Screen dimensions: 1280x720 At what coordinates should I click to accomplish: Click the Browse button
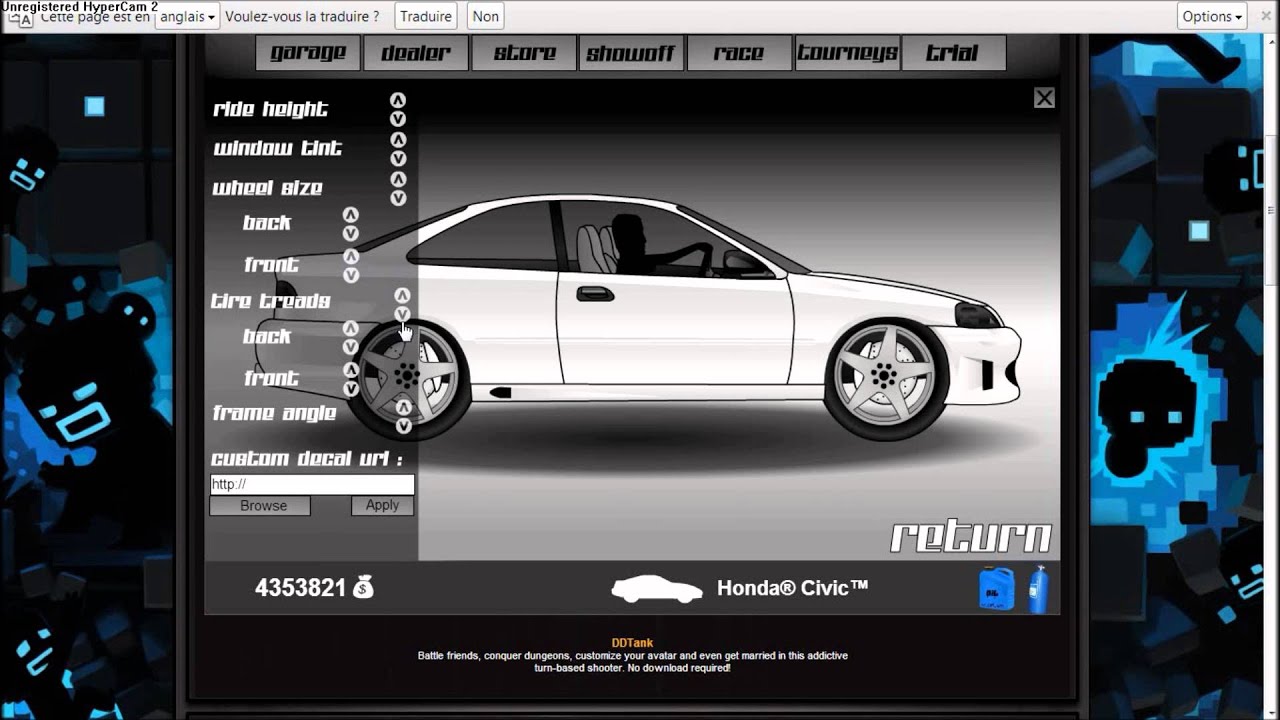260,506
